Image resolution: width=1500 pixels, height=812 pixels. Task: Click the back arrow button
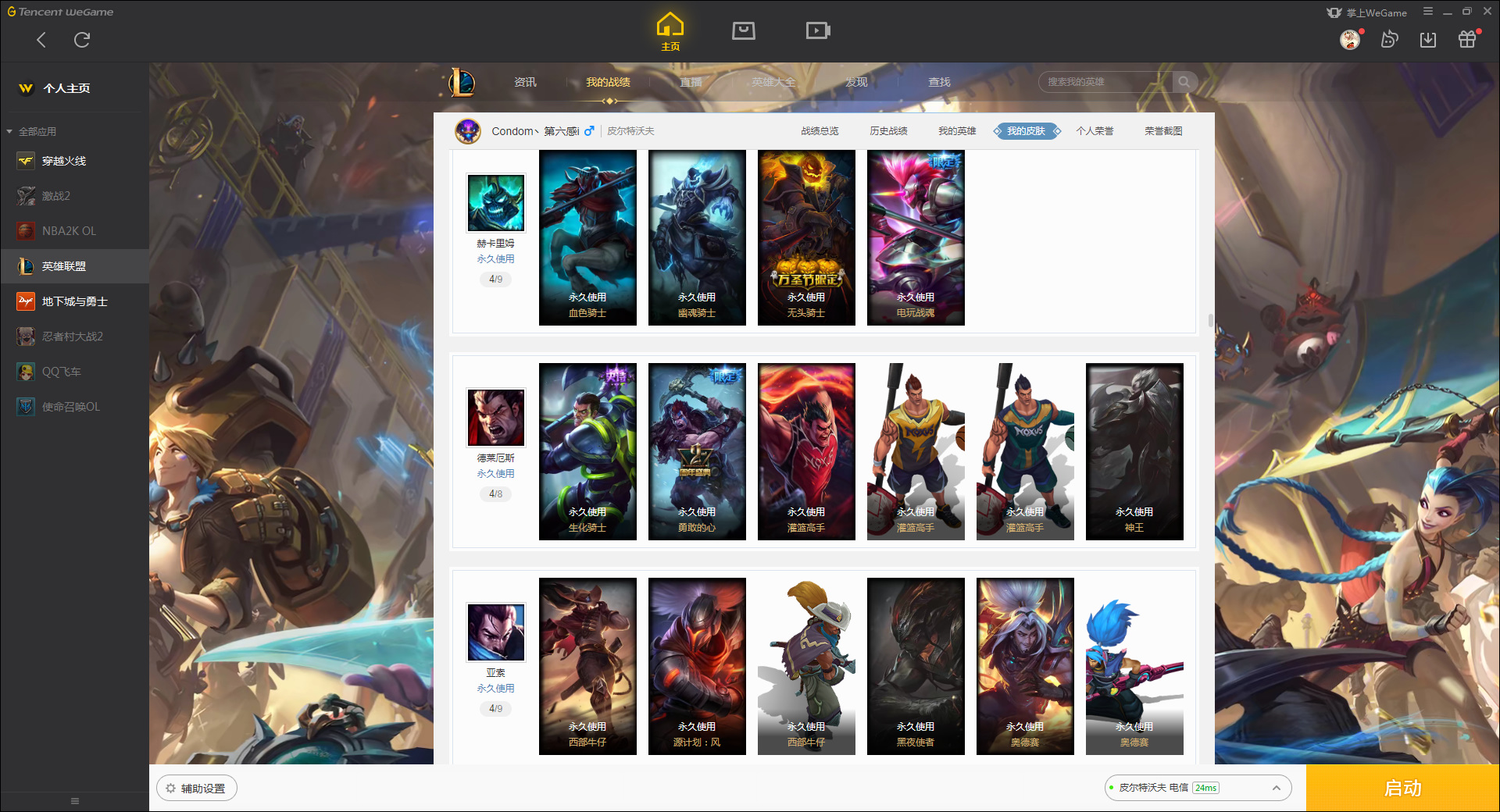pyautogui.click(x=41, y=40)
